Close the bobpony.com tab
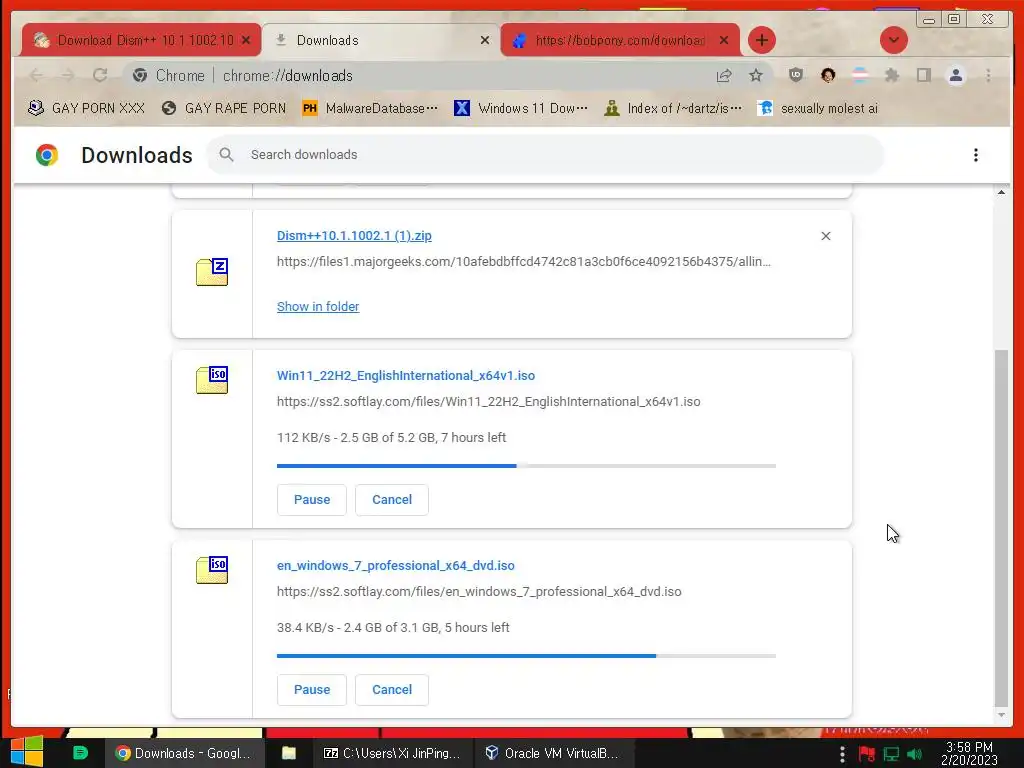 [724, 40]
